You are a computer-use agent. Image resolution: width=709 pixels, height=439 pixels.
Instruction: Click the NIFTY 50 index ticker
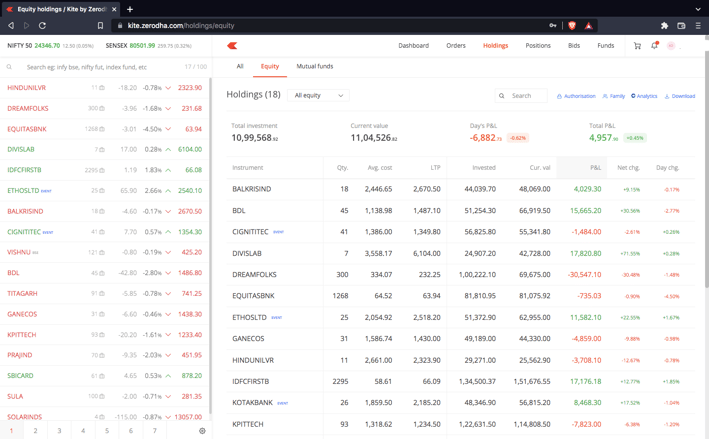click(50, 46)
